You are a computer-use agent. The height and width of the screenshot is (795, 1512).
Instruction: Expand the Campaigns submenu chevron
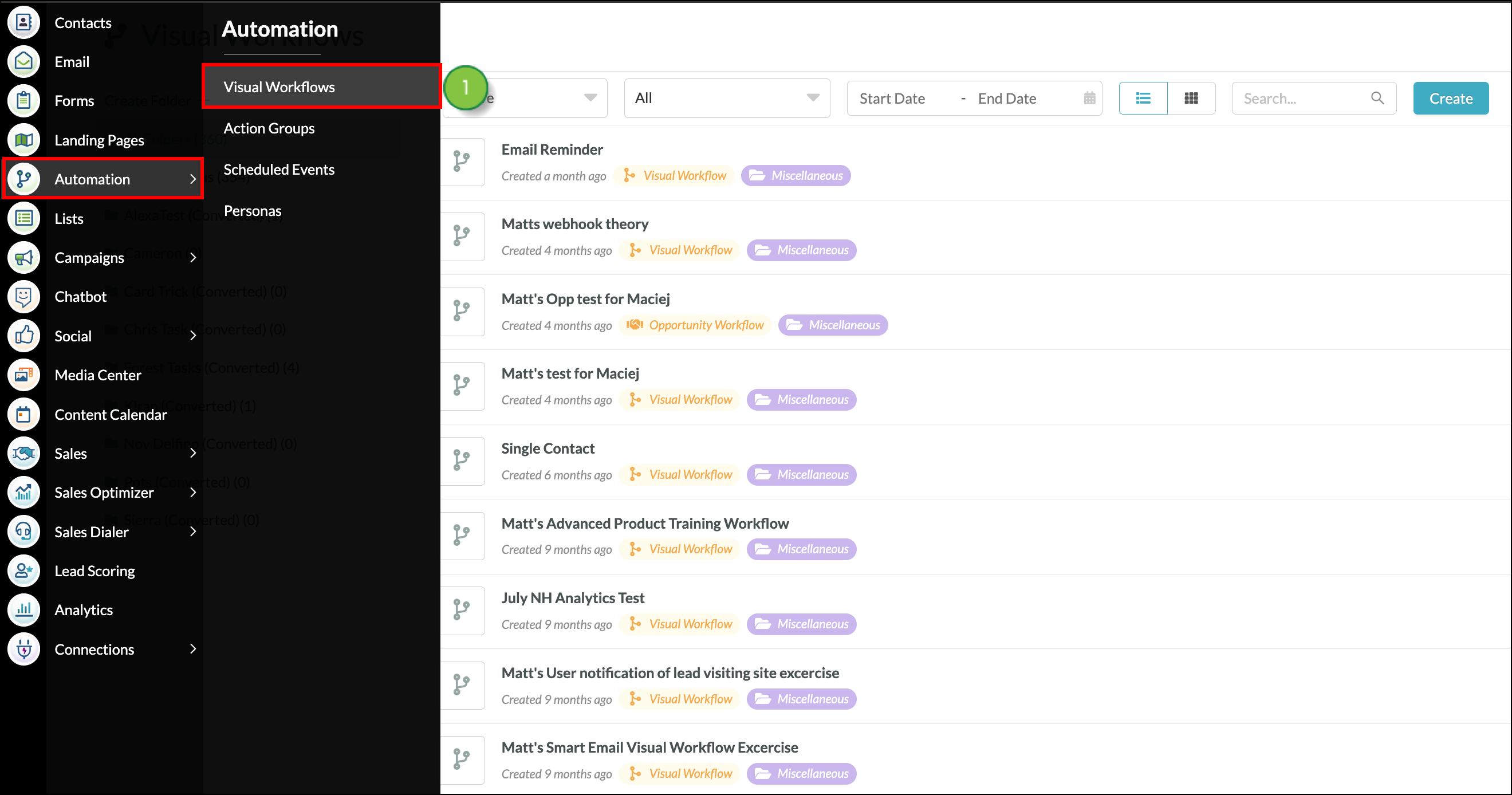tap(192, 257)
